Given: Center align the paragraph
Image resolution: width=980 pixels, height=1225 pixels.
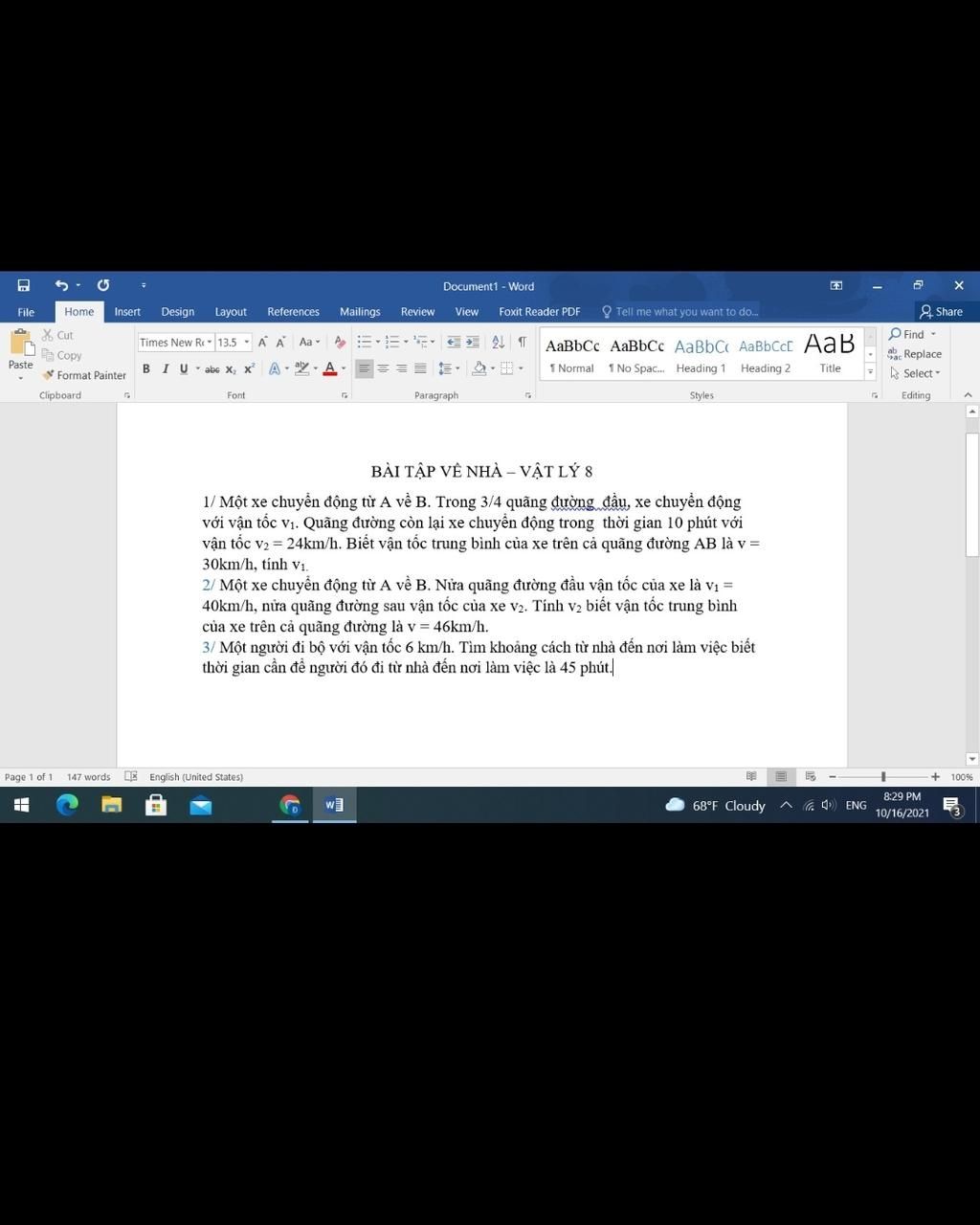Looking at the screenshot, I should point(383,368).
